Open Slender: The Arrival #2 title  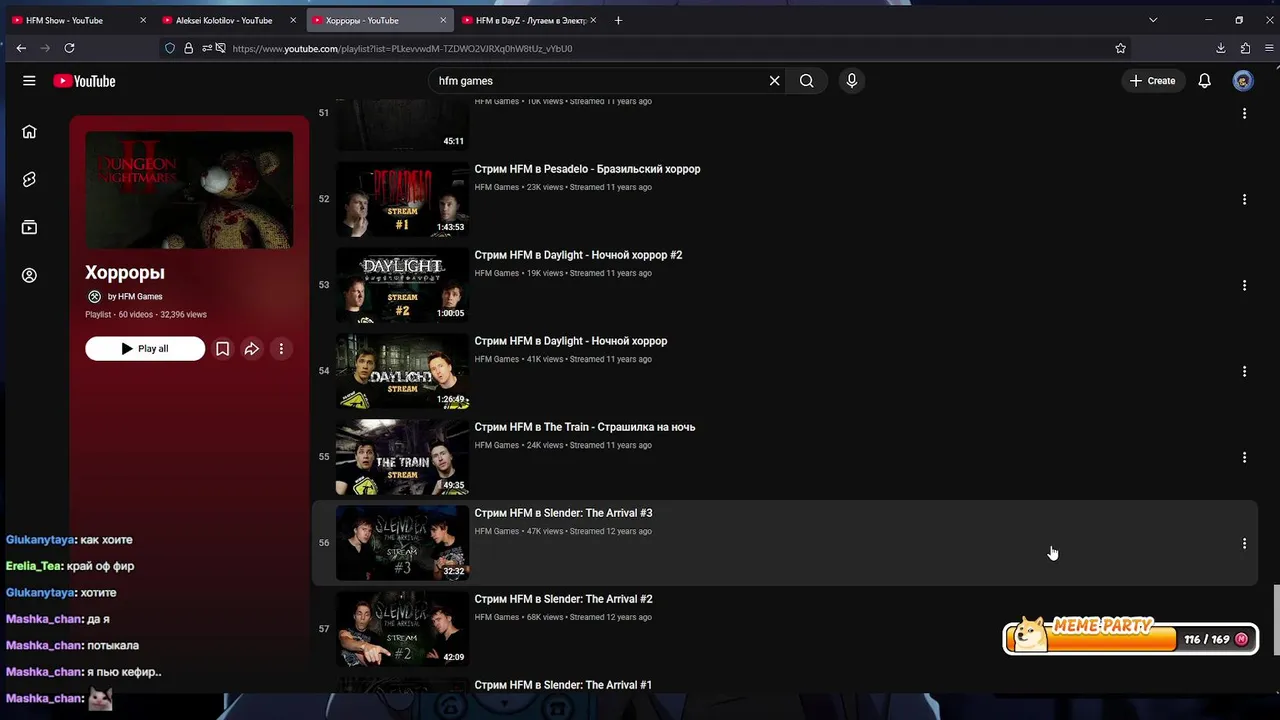click(563, 599)
